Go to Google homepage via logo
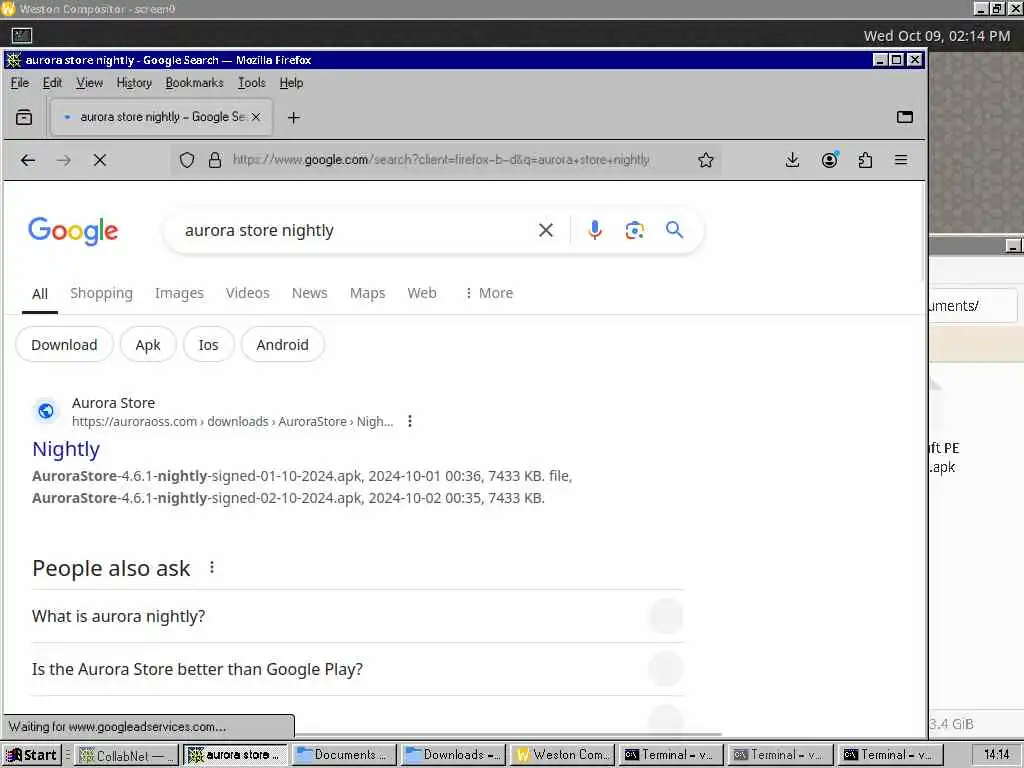1024x768 pixels. point(73,231)
